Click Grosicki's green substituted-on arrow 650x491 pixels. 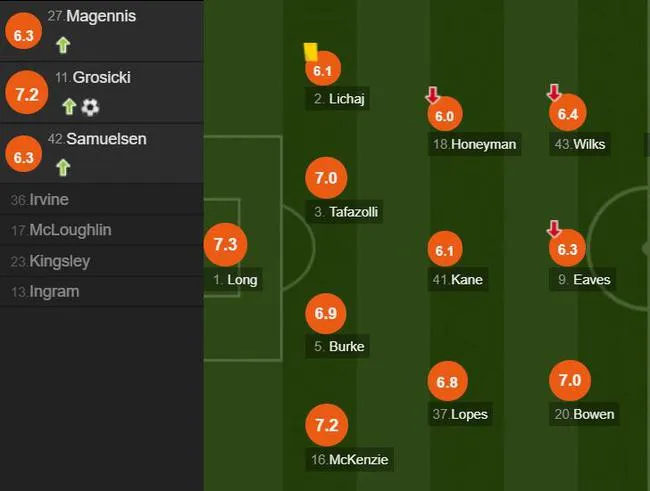69,107
